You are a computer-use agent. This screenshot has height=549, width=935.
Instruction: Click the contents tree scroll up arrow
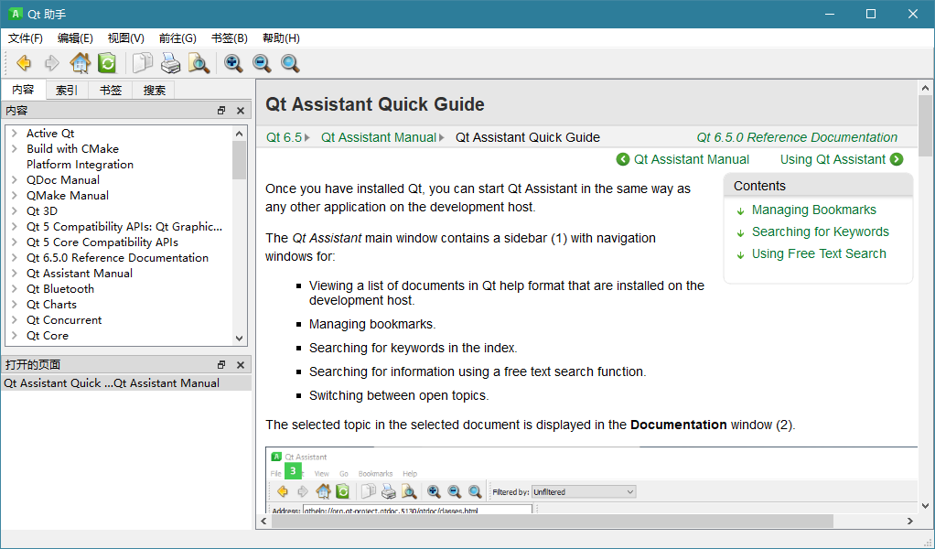[x=239, y=134]
